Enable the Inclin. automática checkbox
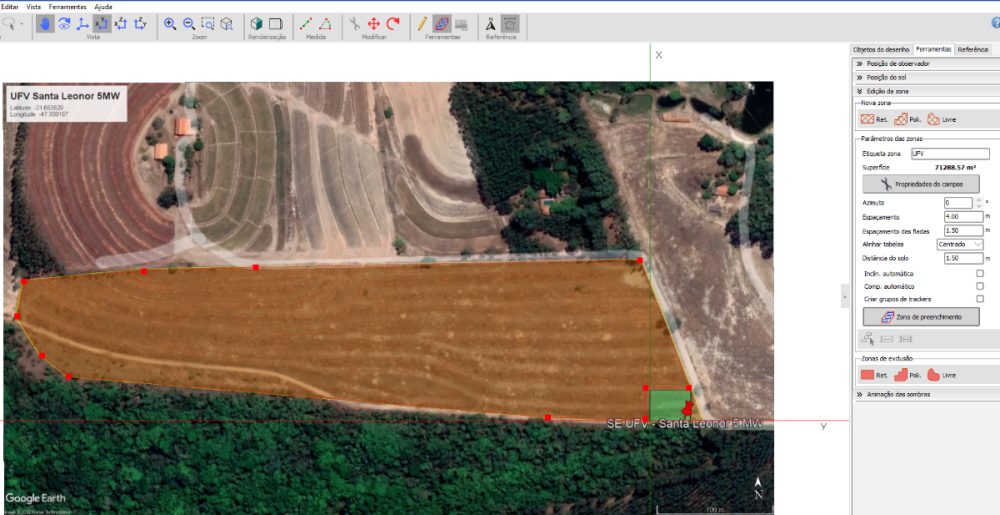The width and height of the screenshot is (1000, 515). pos(979,273)
